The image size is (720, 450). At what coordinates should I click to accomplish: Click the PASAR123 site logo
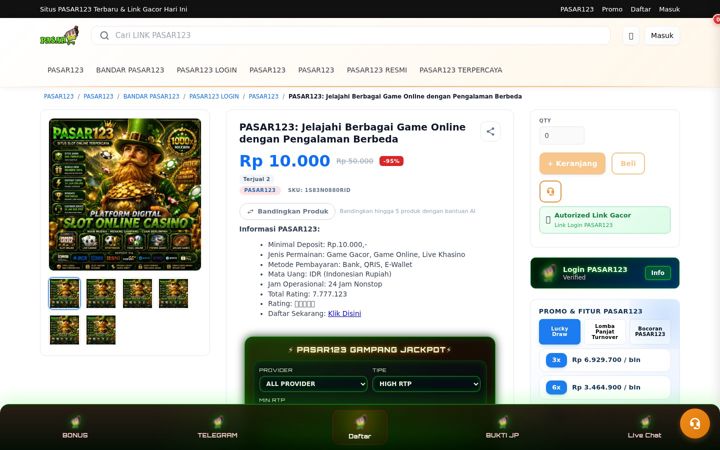[59, 36]
